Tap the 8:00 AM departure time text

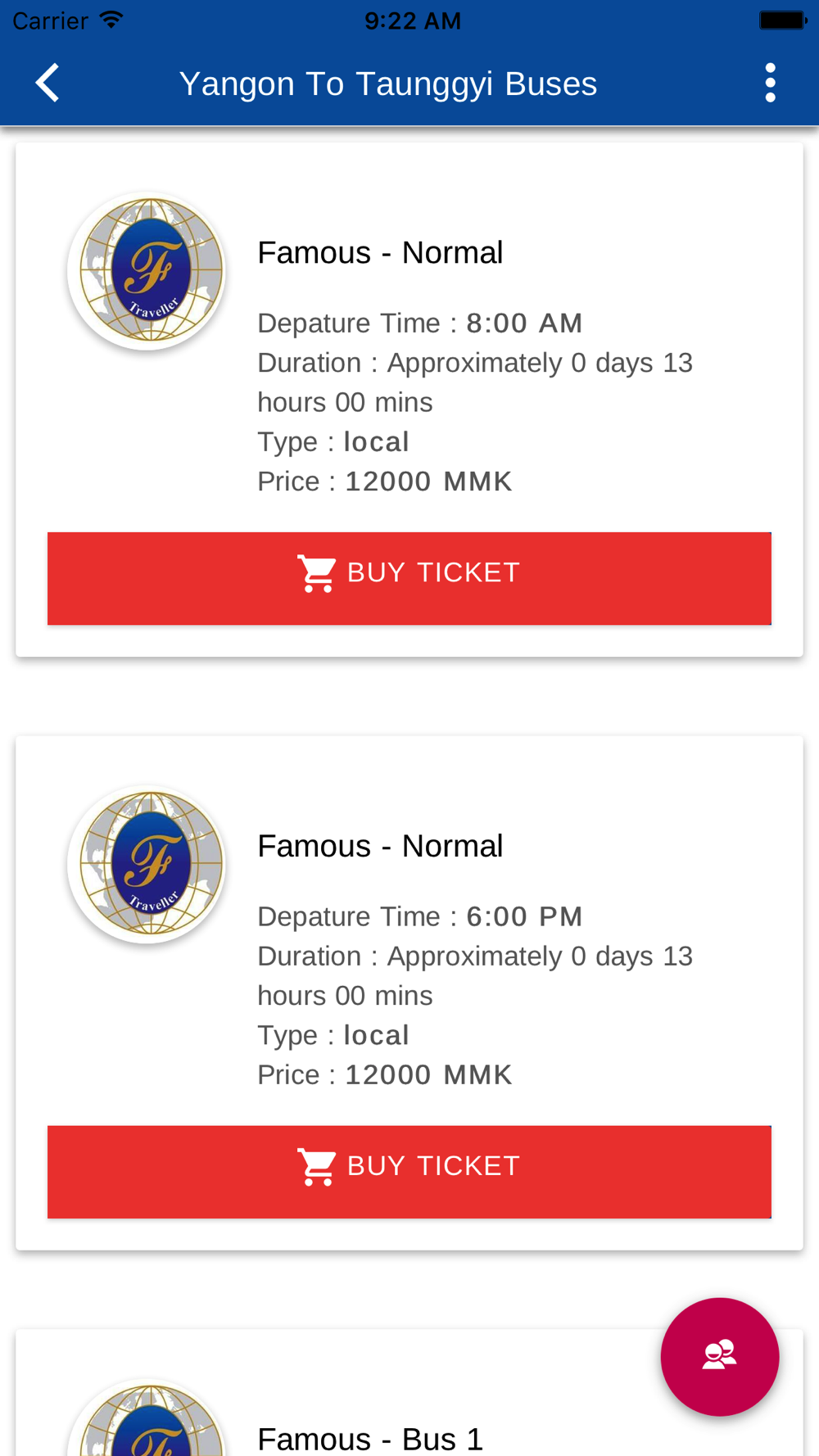(x=524, y=323)
